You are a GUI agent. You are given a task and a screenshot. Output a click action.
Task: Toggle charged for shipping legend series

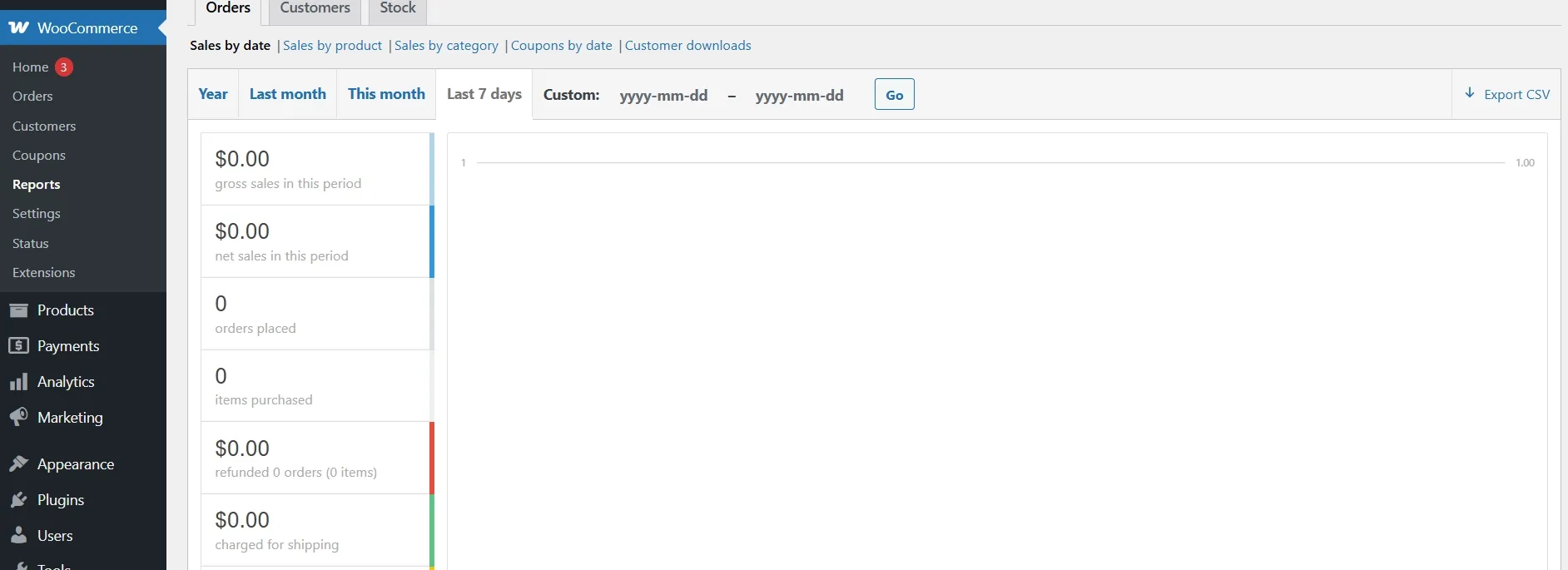pyautogui.click(x=317, y=530)
